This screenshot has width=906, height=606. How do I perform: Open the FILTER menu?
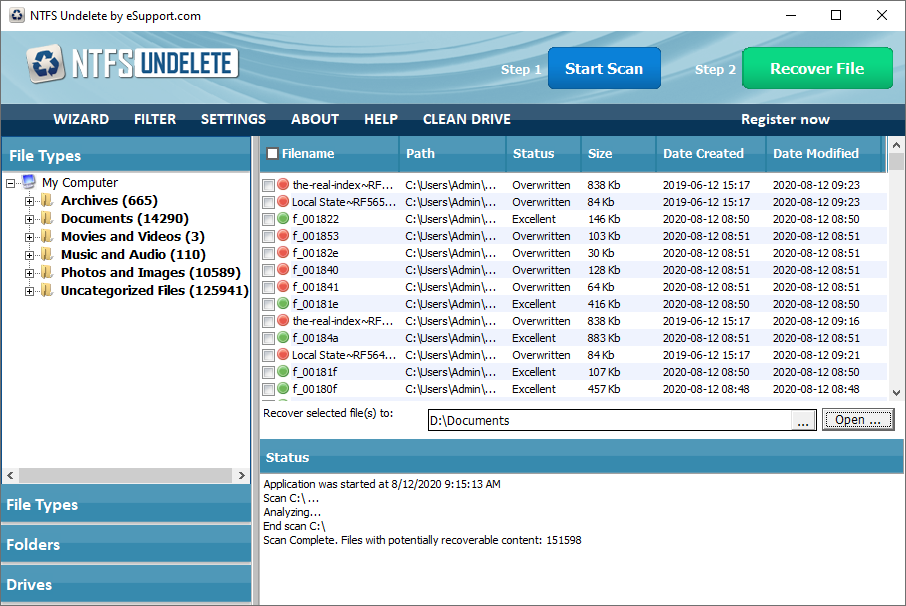[x=155, y=120]
